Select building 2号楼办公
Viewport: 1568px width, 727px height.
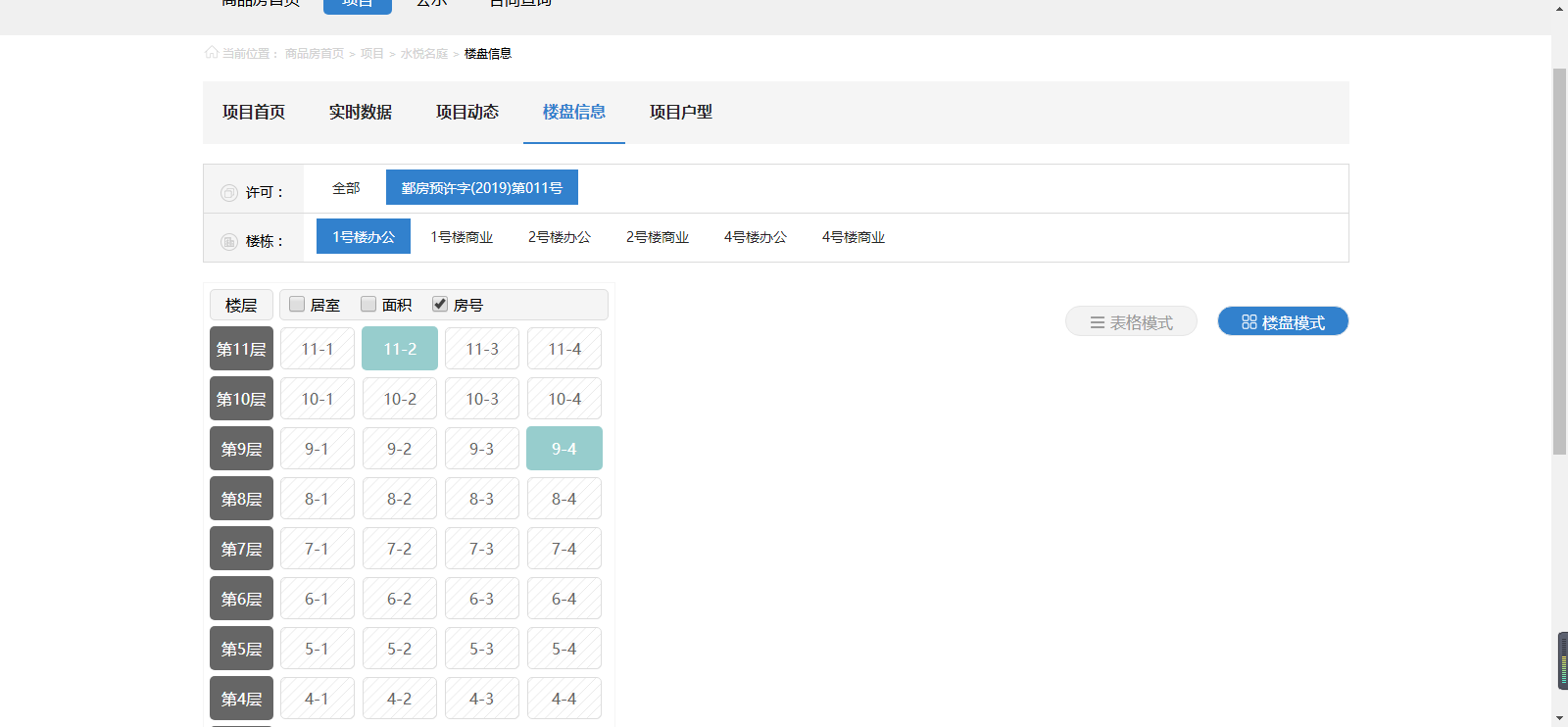click(560, 237)
